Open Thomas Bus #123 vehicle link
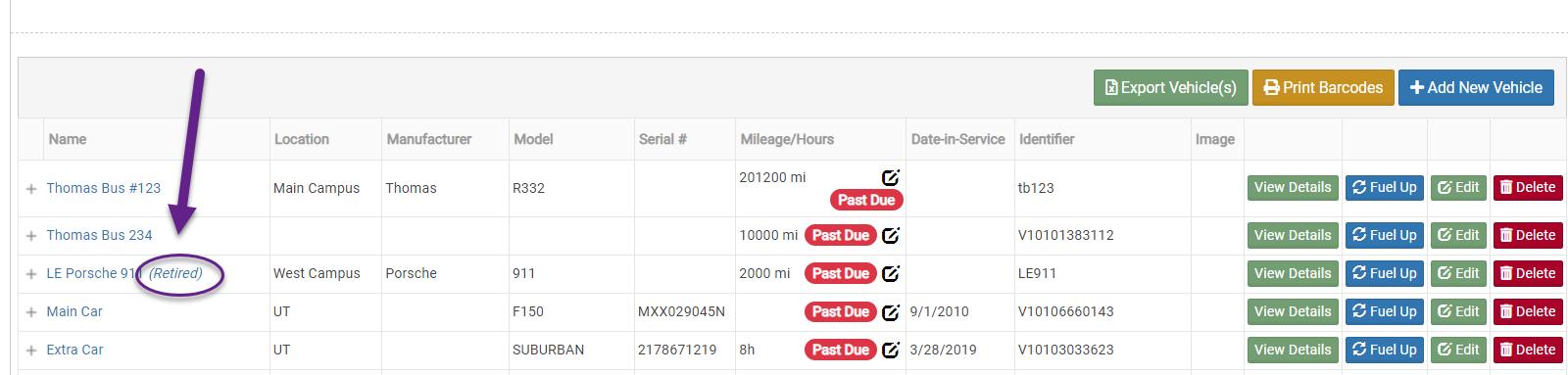The width and height of the screenshot is (1568, 375). [104, 188]
